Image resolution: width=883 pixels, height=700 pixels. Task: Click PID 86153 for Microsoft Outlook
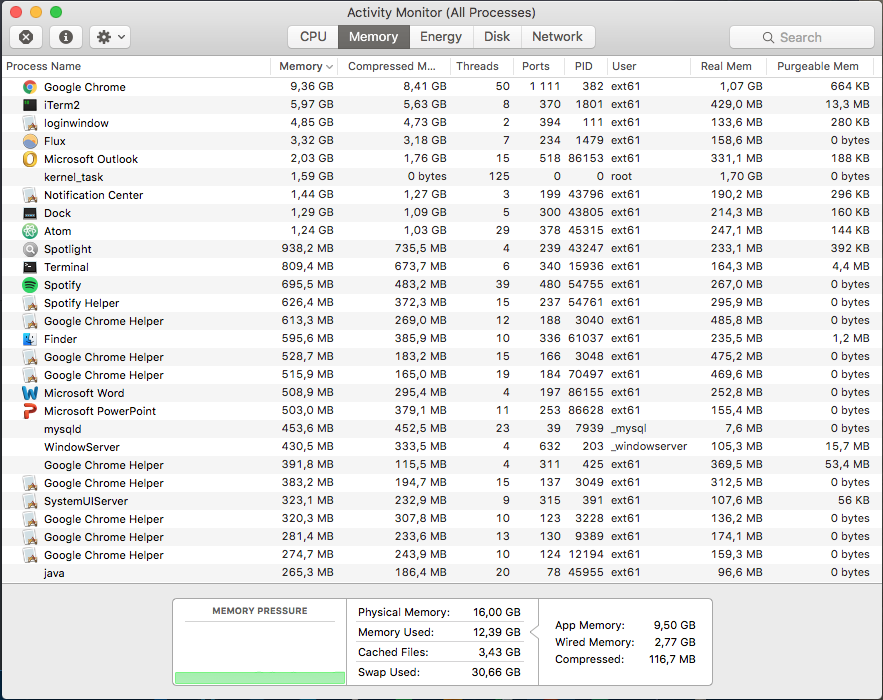[586, 158]
